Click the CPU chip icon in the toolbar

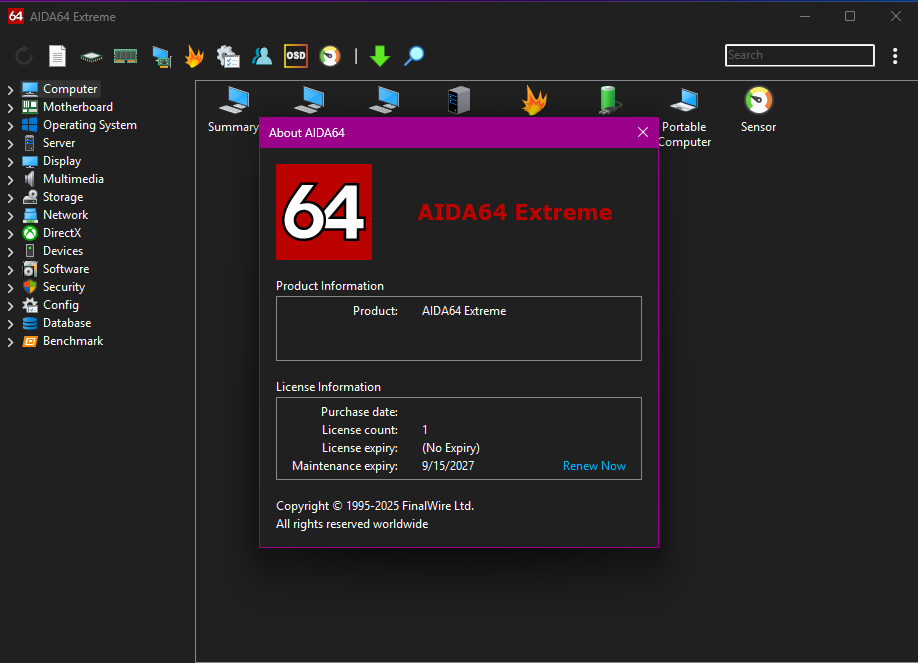point(91,57)
